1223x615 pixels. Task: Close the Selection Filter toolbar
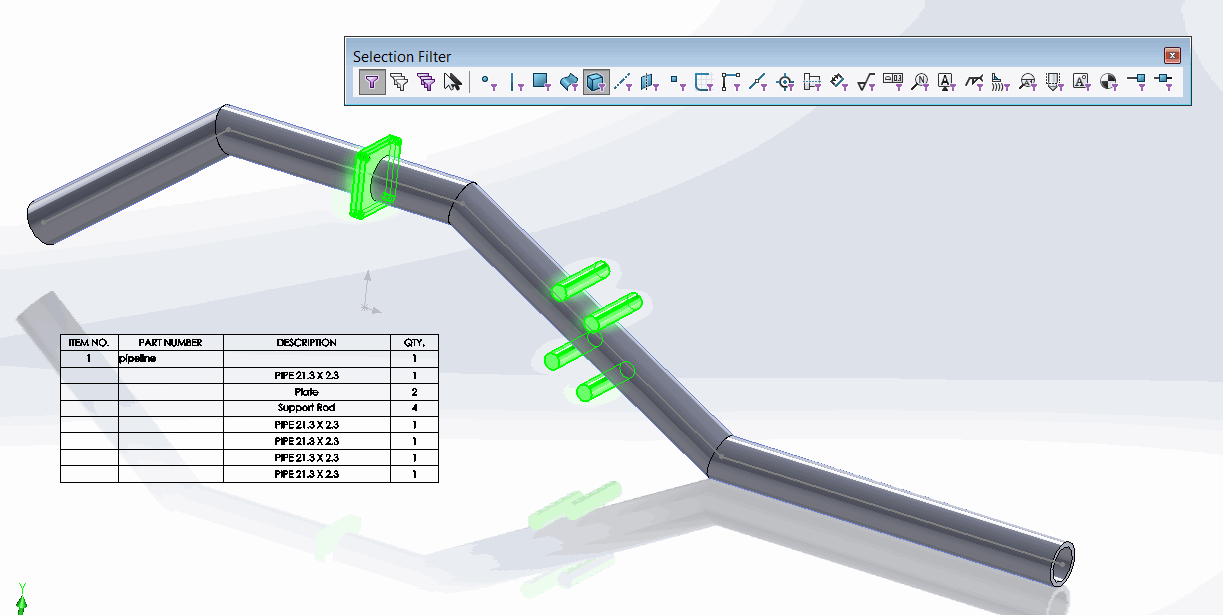(x=1173, y=56)
